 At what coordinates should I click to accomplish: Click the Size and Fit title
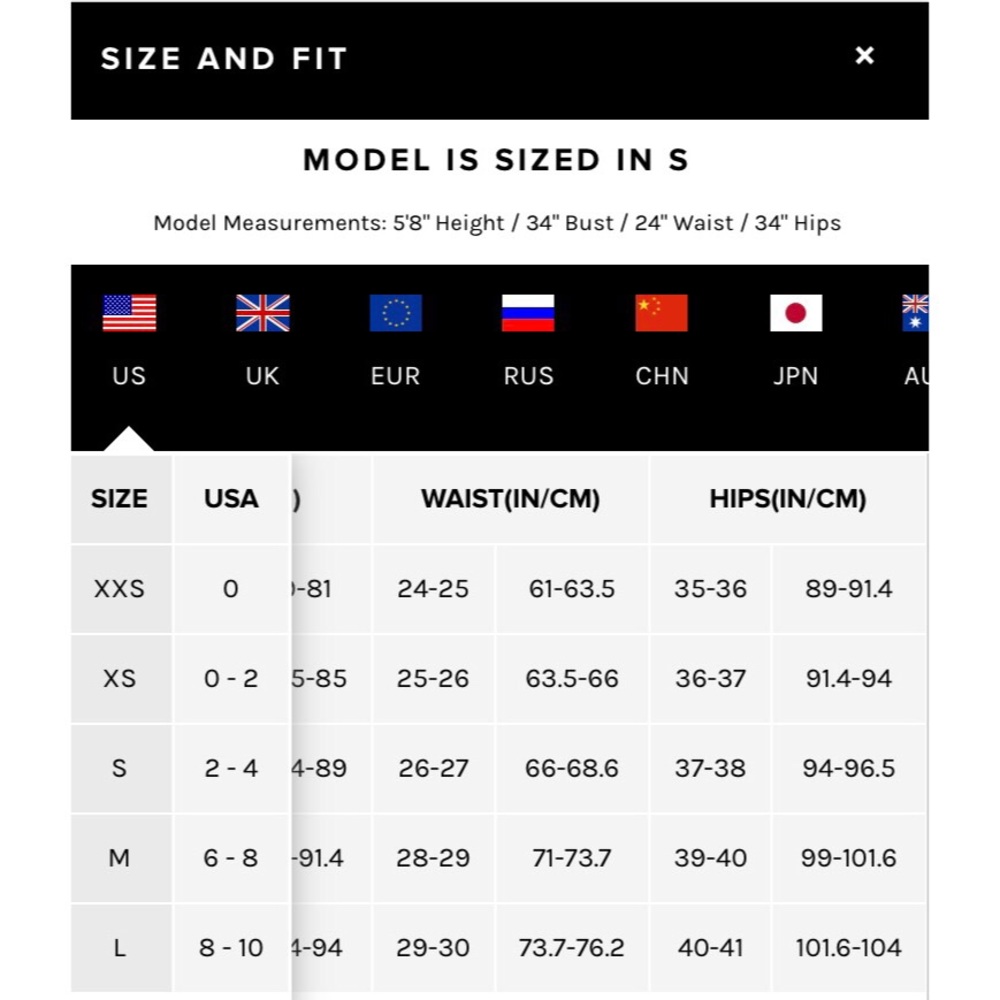[x=224, y=59]
